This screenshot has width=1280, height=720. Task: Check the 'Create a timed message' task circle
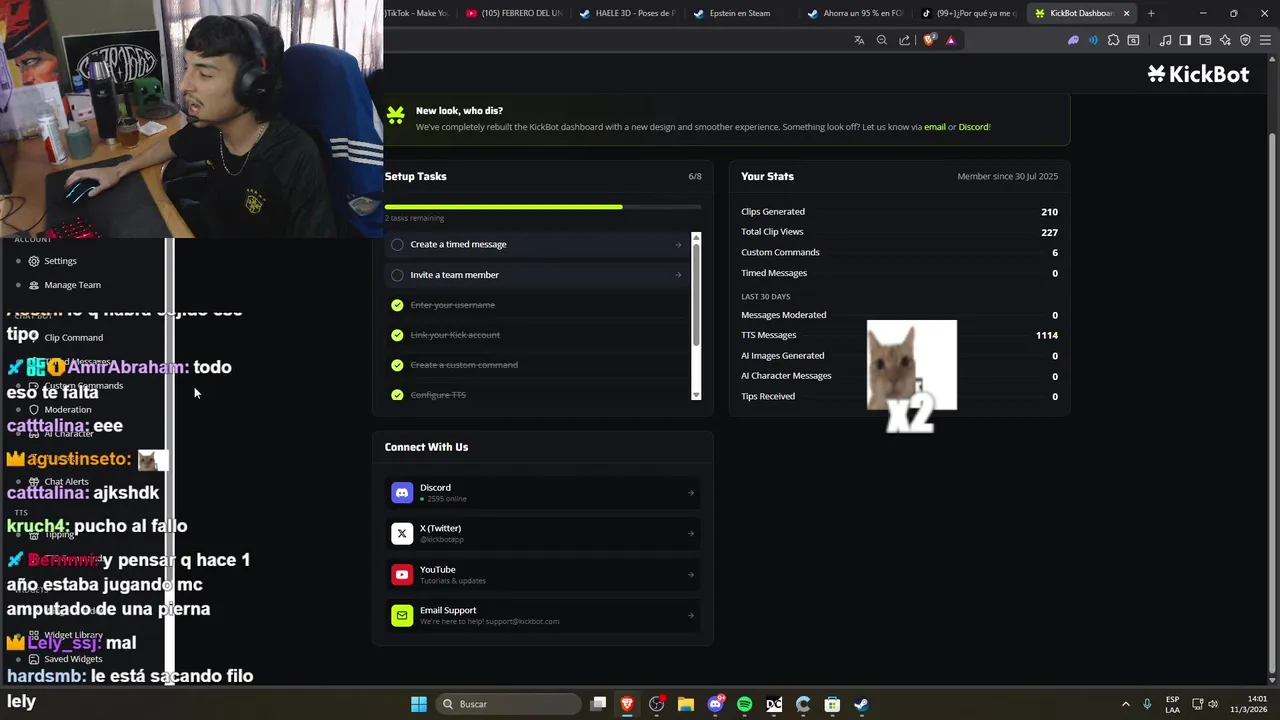pyautogui.click(x=397, y=244)
